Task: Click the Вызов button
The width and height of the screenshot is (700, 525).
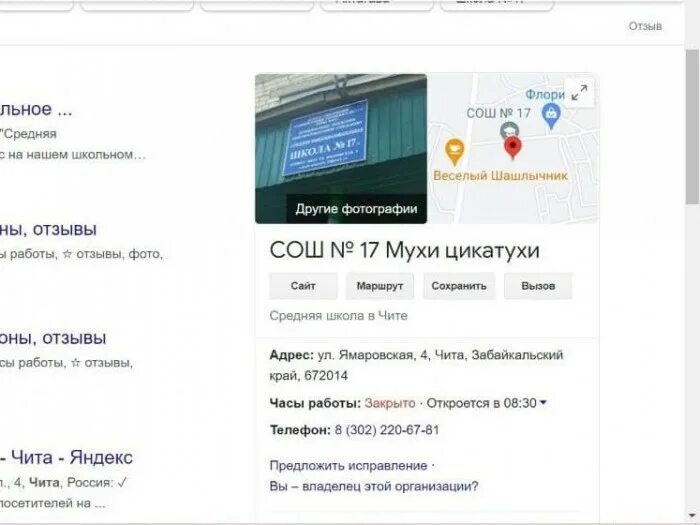Action: (x=538, y=286)
